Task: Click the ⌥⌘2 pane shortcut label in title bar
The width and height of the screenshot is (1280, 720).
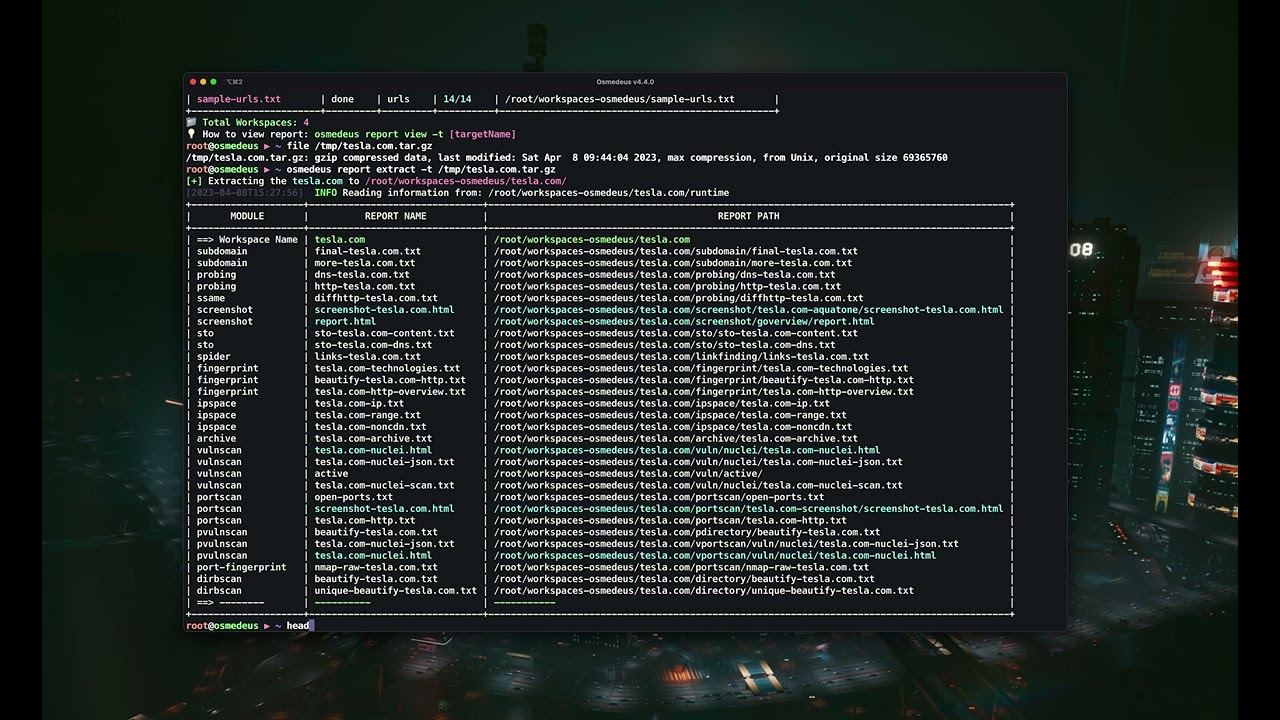Action: 235,82
